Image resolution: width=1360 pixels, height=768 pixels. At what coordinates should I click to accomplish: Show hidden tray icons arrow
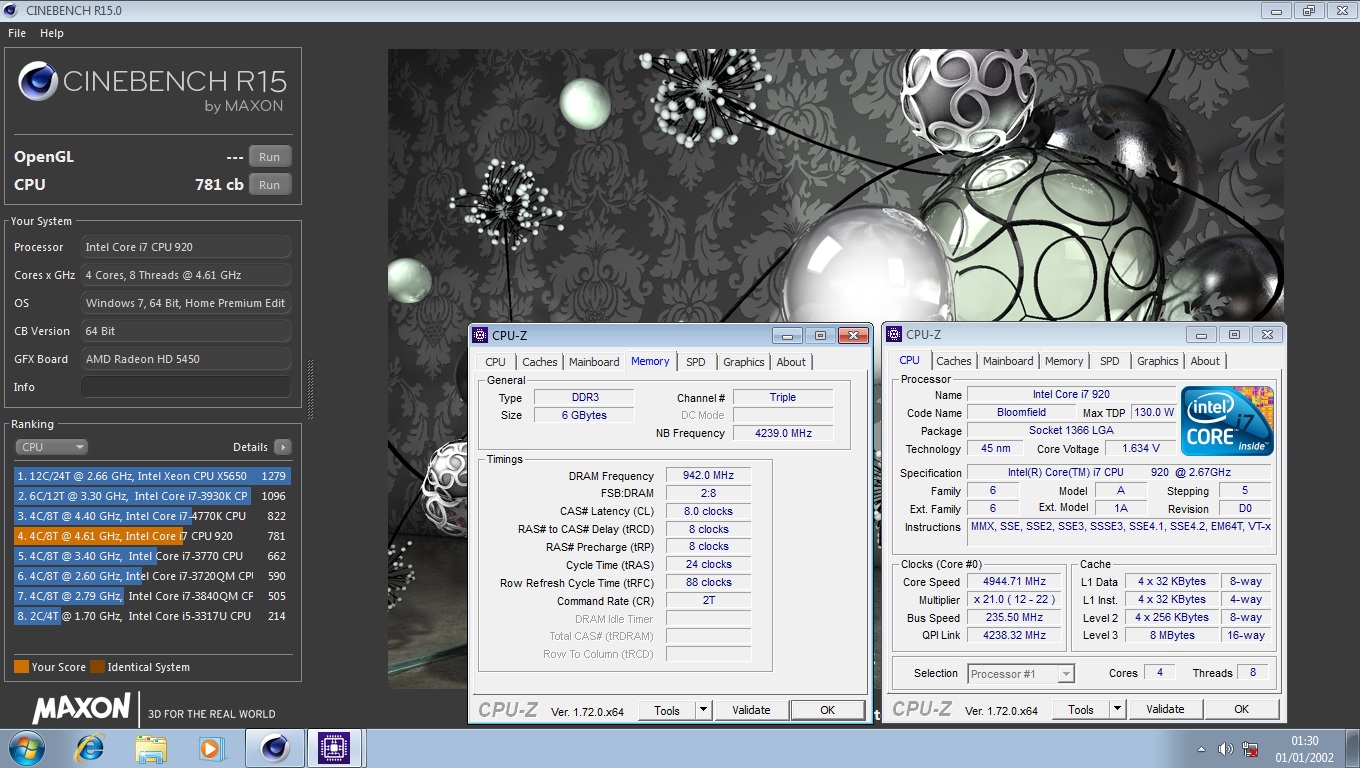[x=1201, y=749]
